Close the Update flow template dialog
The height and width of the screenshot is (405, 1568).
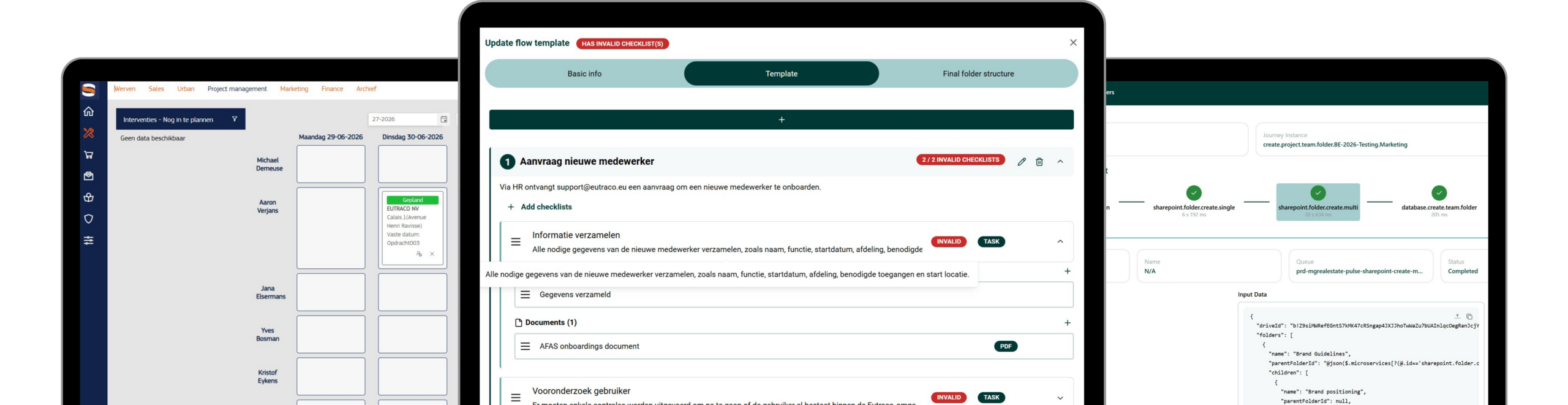pos(1073,42)
